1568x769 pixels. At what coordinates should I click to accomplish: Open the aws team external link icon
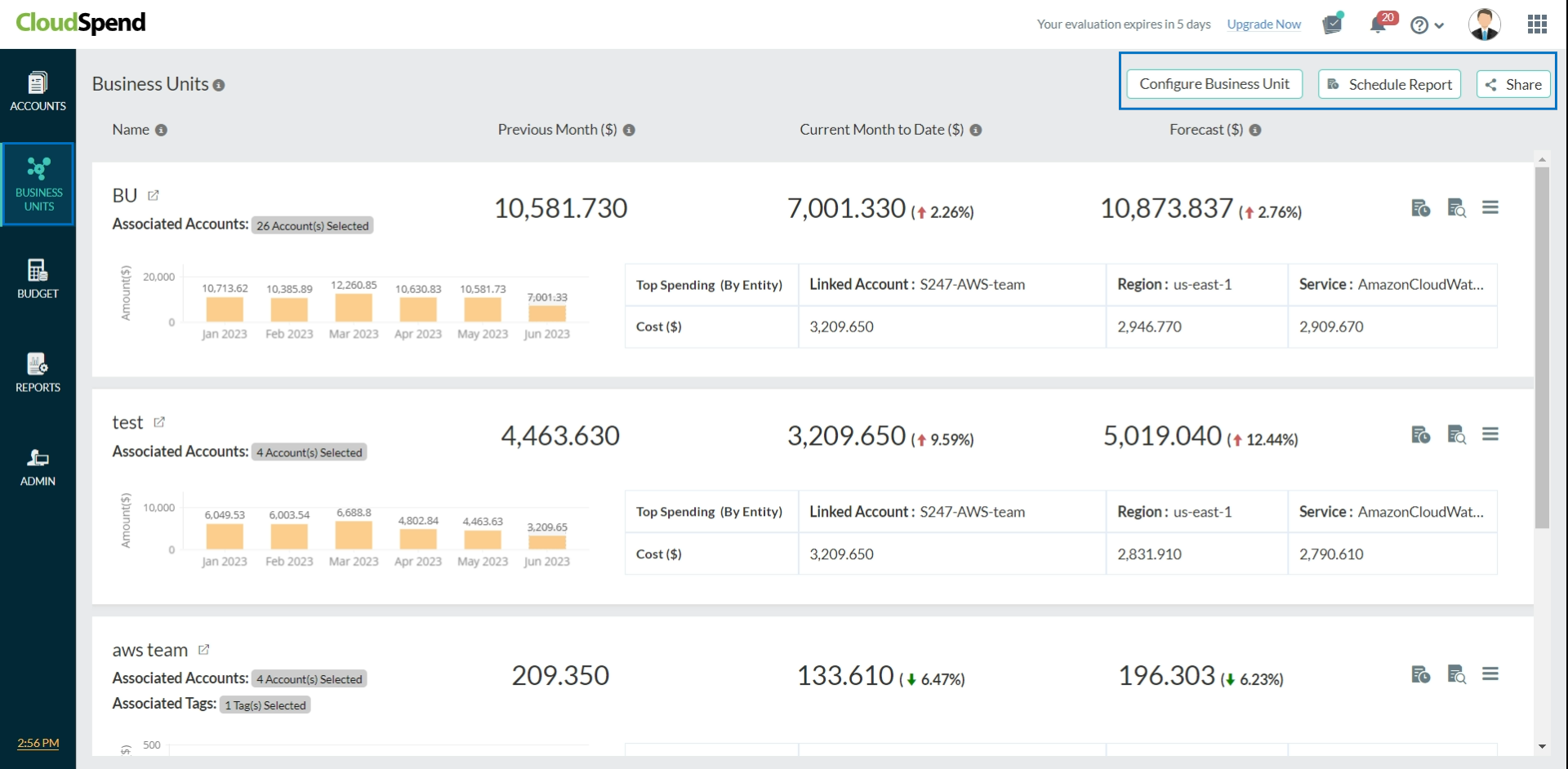204,650
